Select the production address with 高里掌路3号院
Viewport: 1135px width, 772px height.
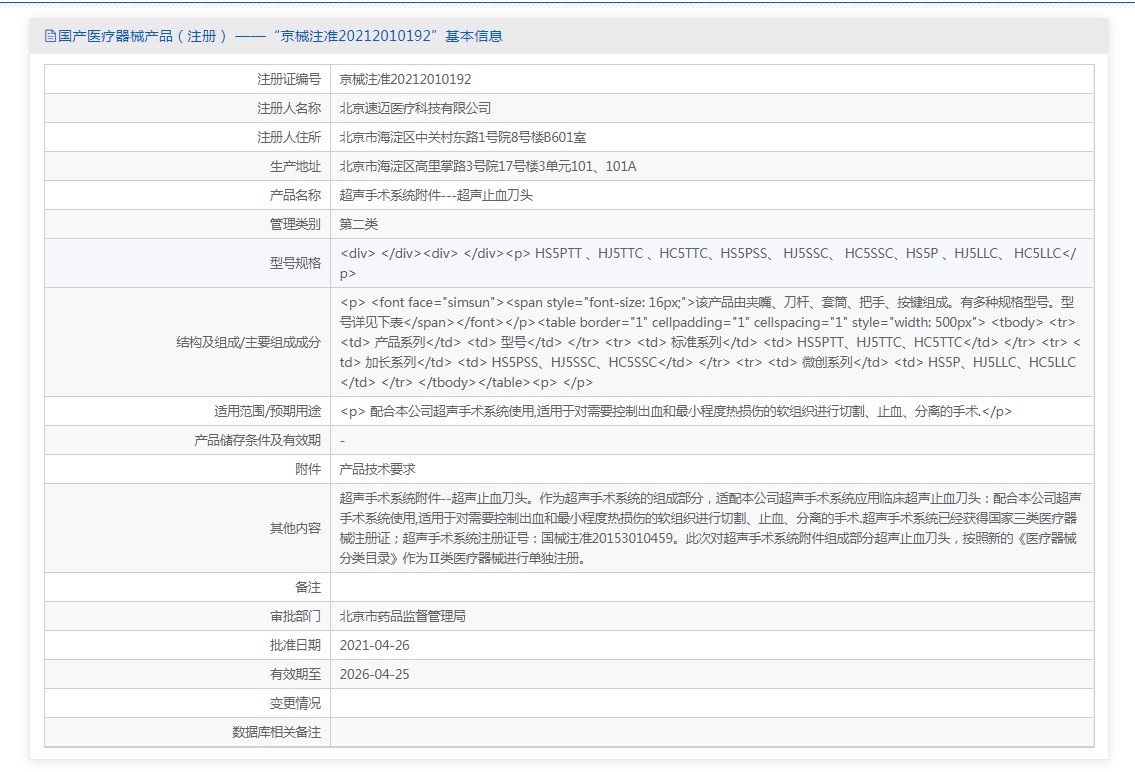coord(488,166)
